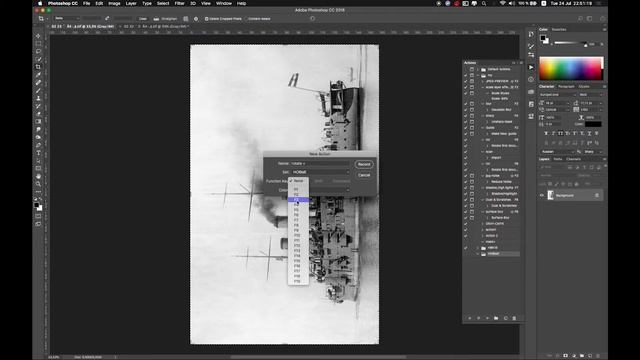
Task: Open Set dropdown in New Action dialog
Action: (320, 172)
